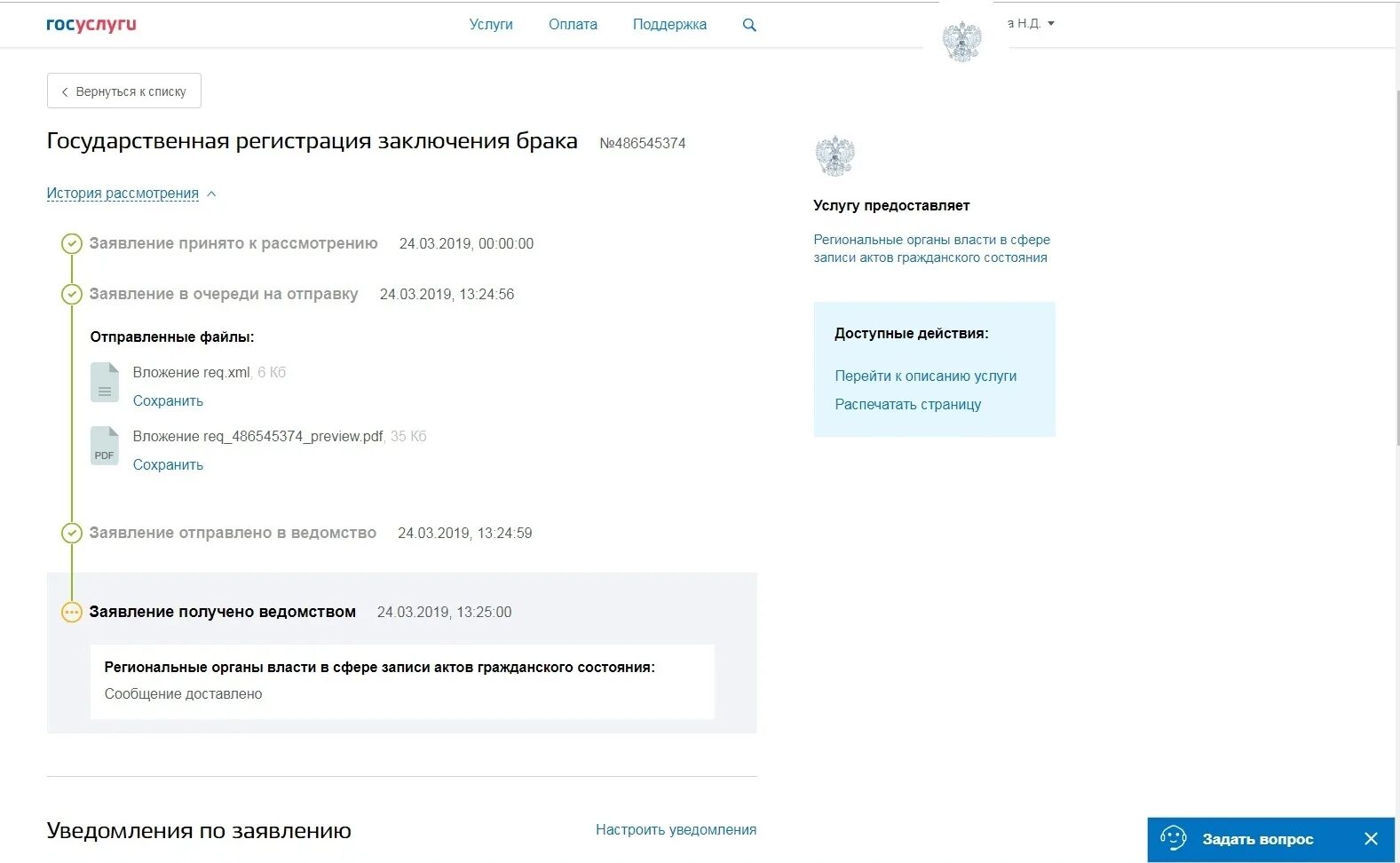Click timestamp 24.03.2019, 13:24:59
Image resolution: width=1400 pixels, height=863 pixels.
[465, 534]
